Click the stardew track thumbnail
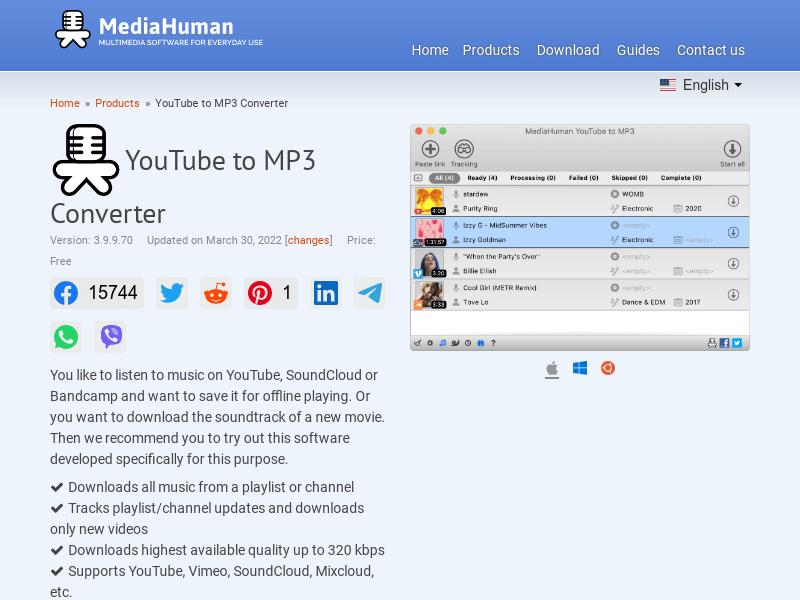800x600 pixels. (429, 201)
